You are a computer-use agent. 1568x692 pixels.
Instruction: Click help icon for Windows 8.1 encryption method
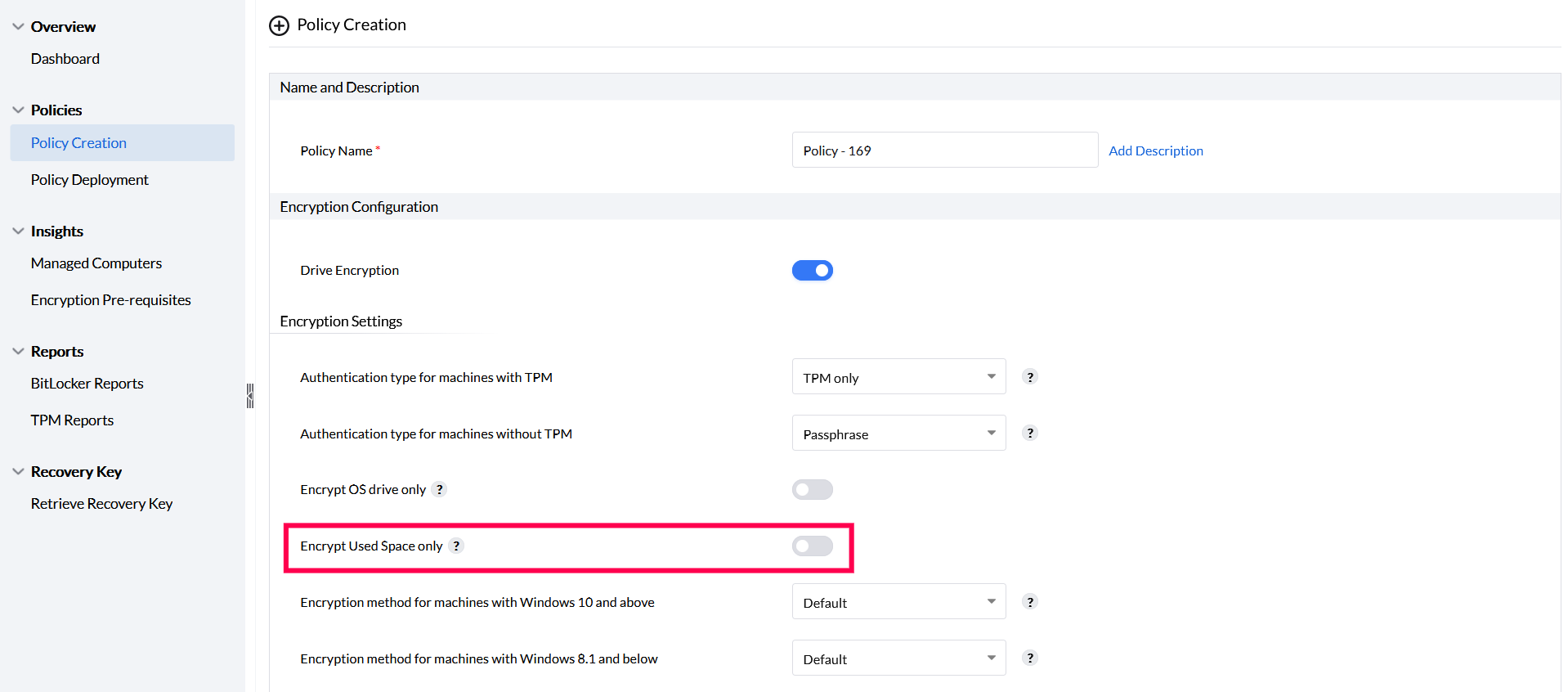(1030, 658)
